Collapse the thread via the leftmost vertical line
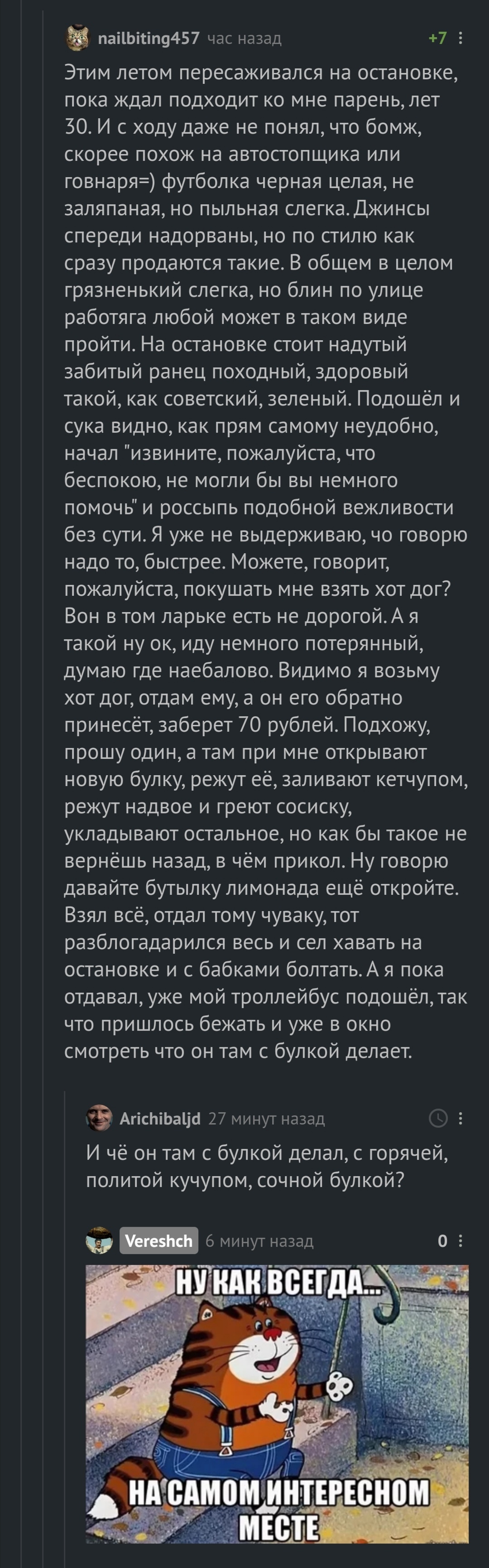489x1568 pixels. click(x=43, y=791)
